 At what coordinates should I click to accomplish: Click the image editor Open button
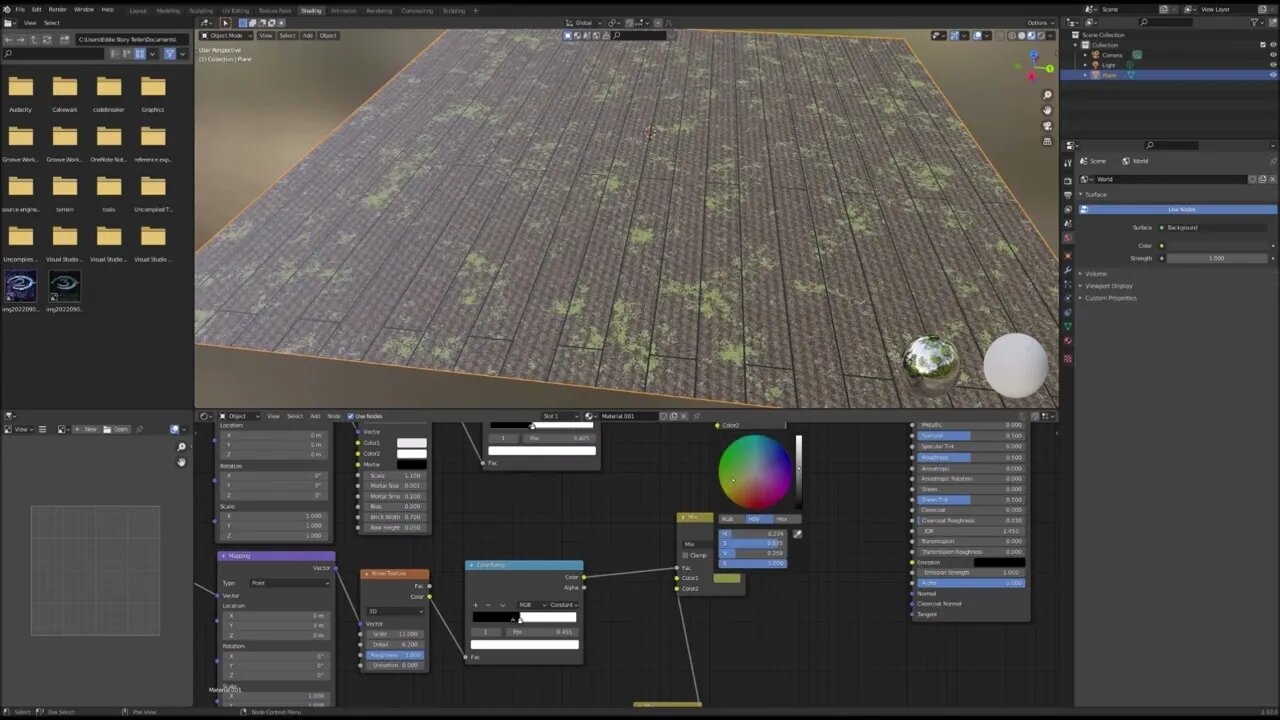tap(118, 429)
